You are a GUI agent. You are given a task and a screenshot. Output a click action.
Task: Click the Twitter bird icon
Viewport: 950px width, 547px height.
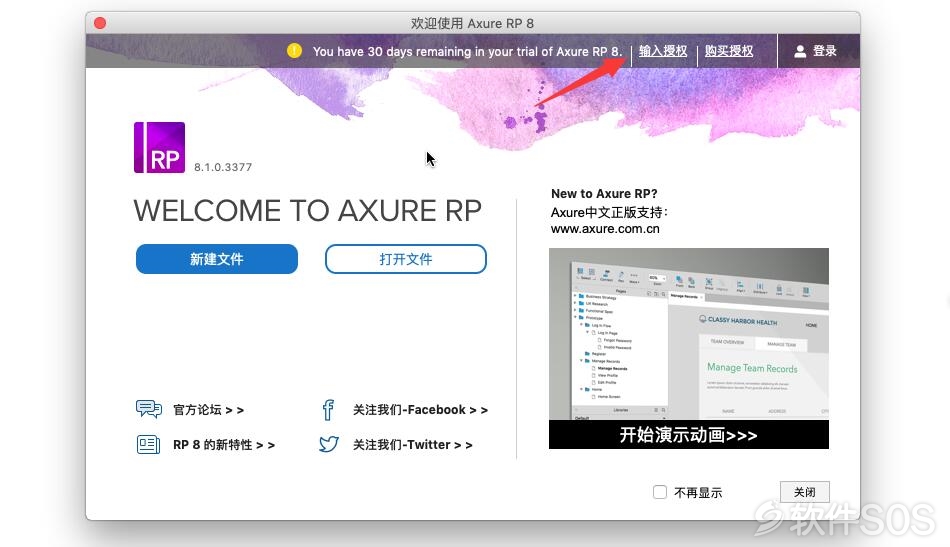(x=328, y=445)
